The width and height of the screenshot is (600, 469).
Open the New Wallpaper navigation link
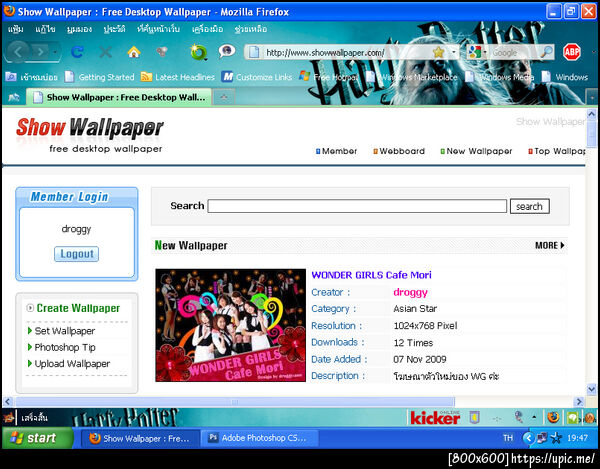[476, 151]
